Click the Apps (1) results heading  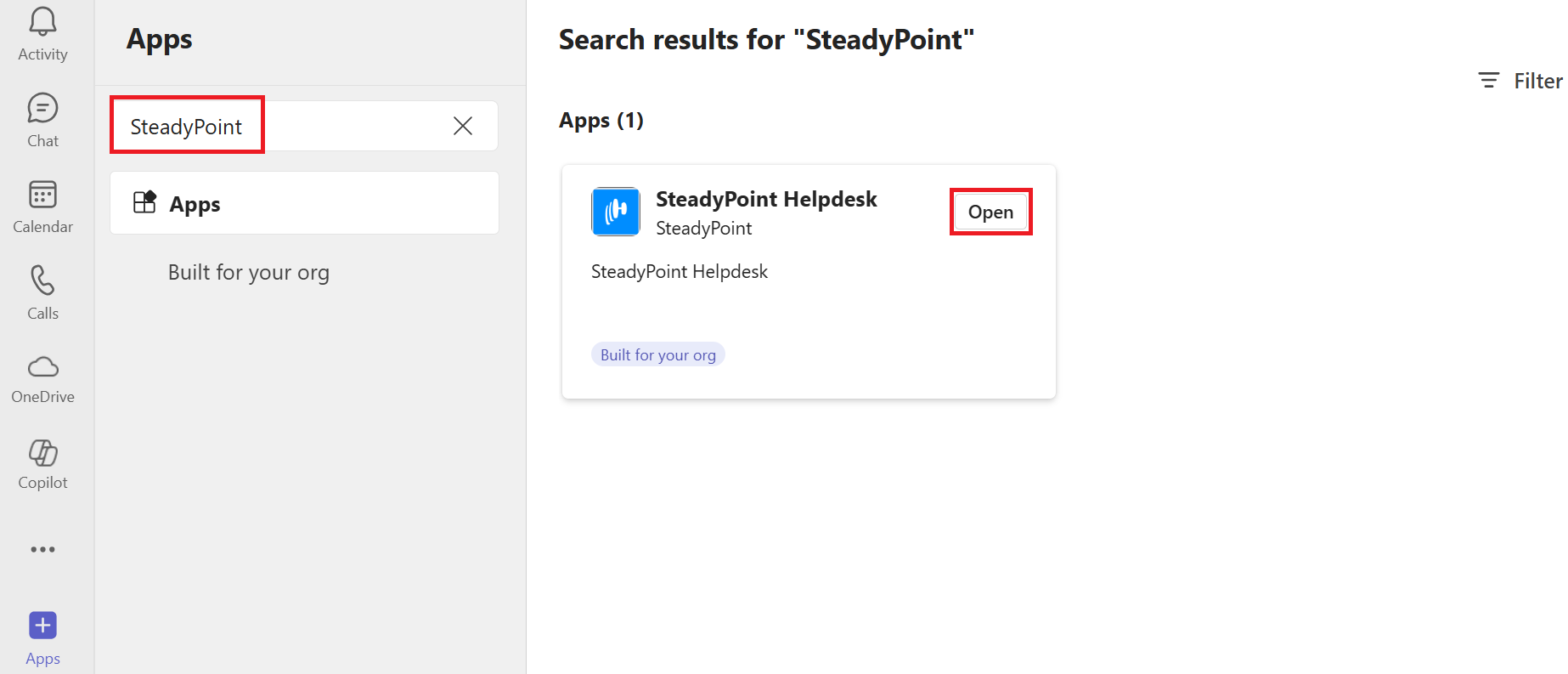click(601, 121)
